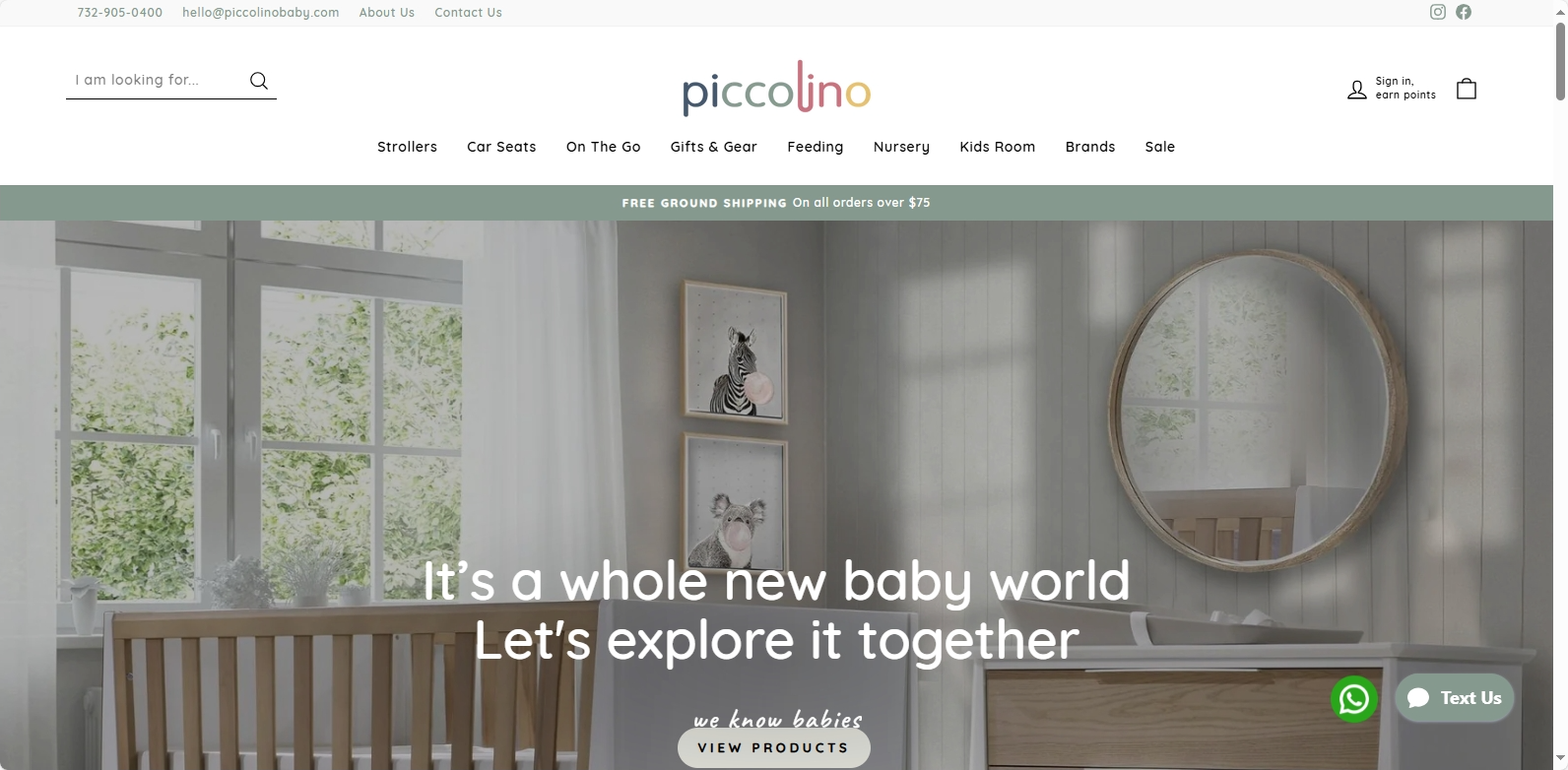The height and width of the screenshot is (770, 1568).
Task: Click the search magnifier icon
Action: tap(259, 81)
